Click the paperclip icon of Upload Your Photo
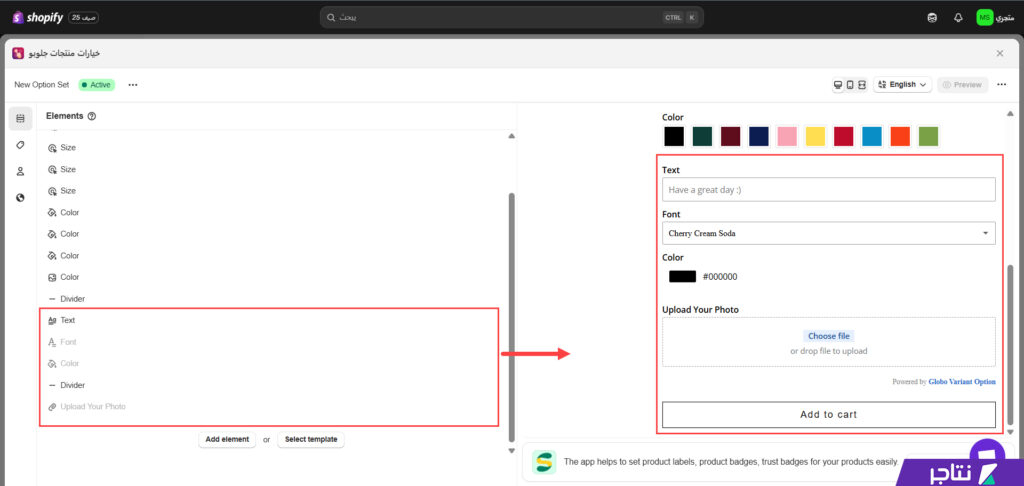The height and width of the screenshot is (486, 1024). coord(52,406)
